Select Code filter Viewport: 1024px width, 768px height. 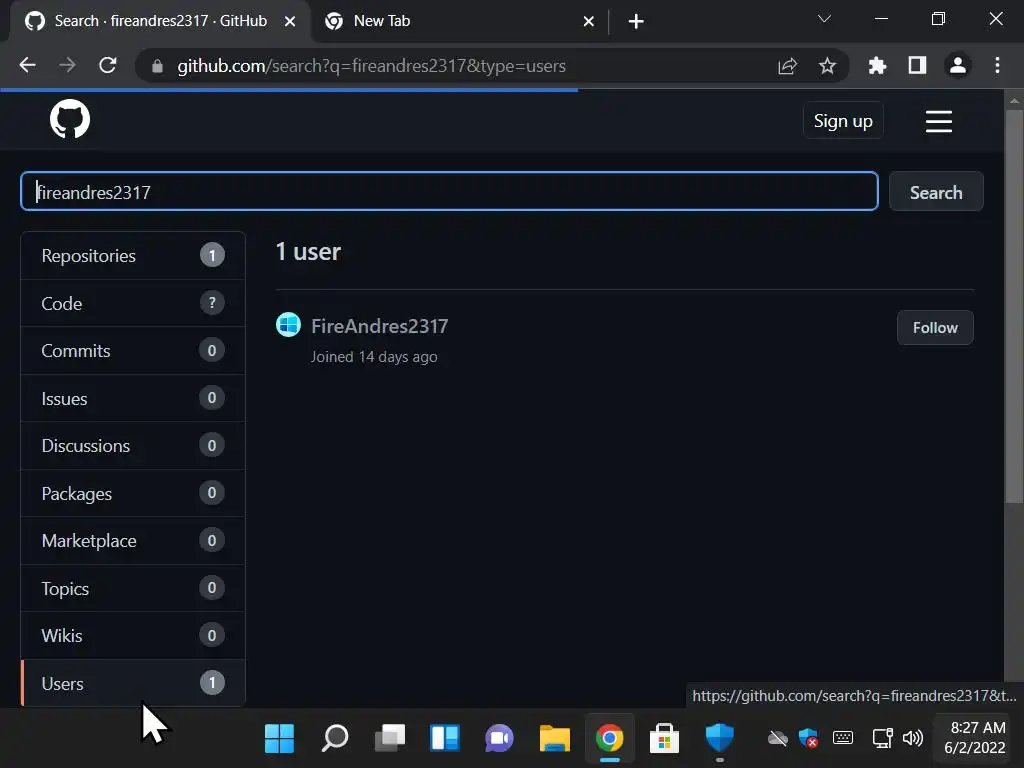(x=133, y=303)
